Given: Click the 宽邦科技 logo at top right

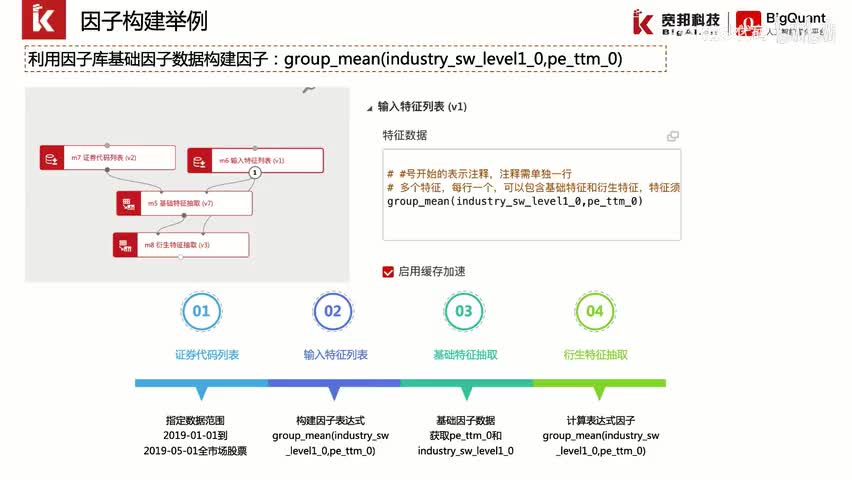Looking at the screenshot, I should (676, 23).
